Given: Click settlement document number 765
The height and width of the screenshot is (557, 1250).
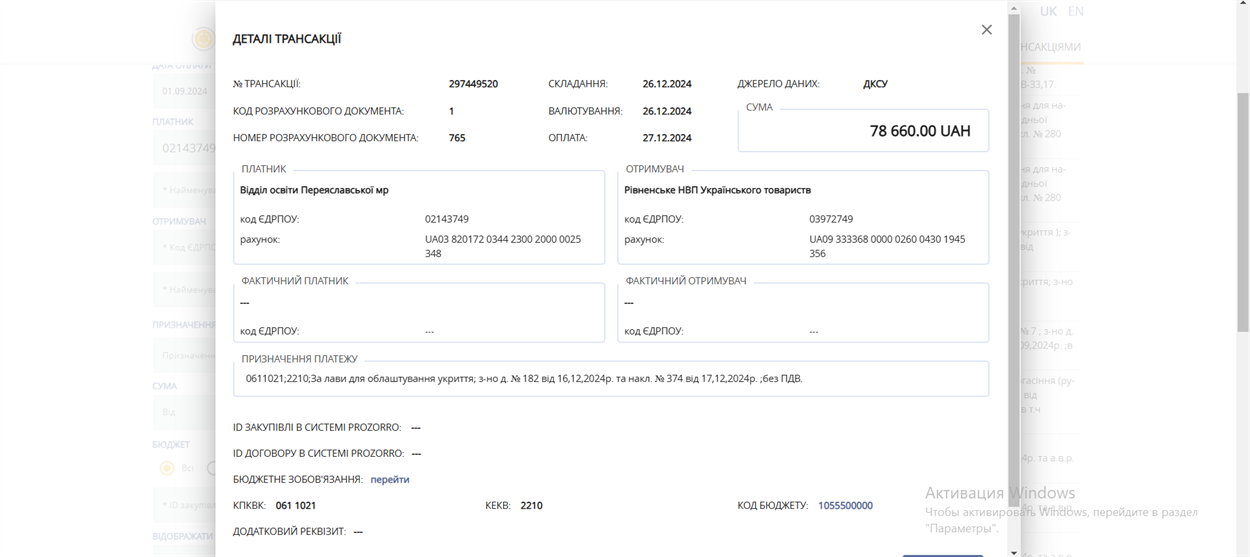Looking at the screenshot, I should tap(457, 138).
